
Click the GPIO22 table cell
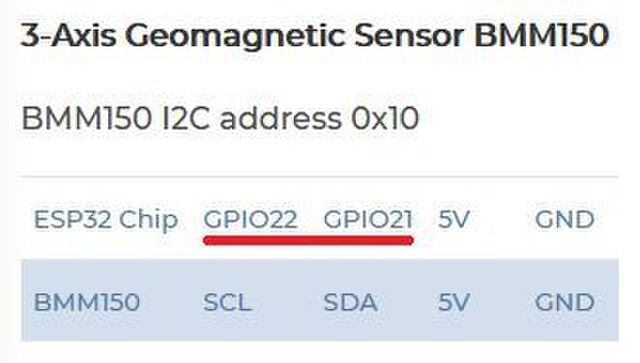tap(250, 219)
